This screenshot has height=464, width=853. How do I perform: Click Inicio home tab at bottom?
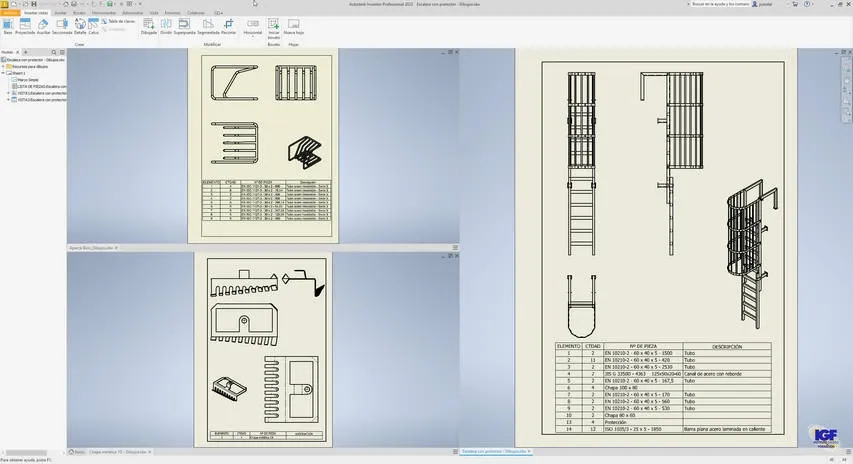[x=77, y=452]
